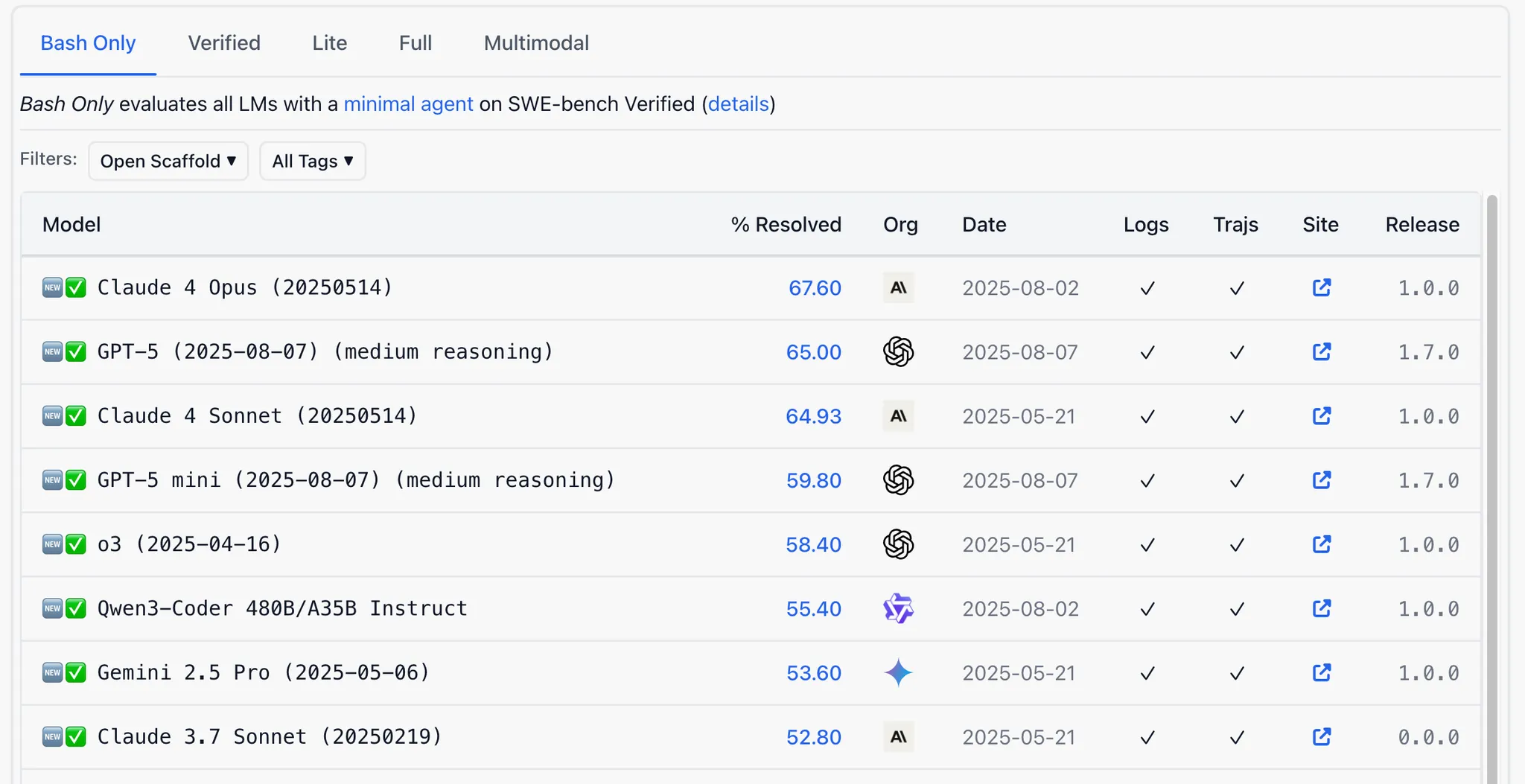Click the Logs column header
1525x784 pixels.
tap(1146, 224)
